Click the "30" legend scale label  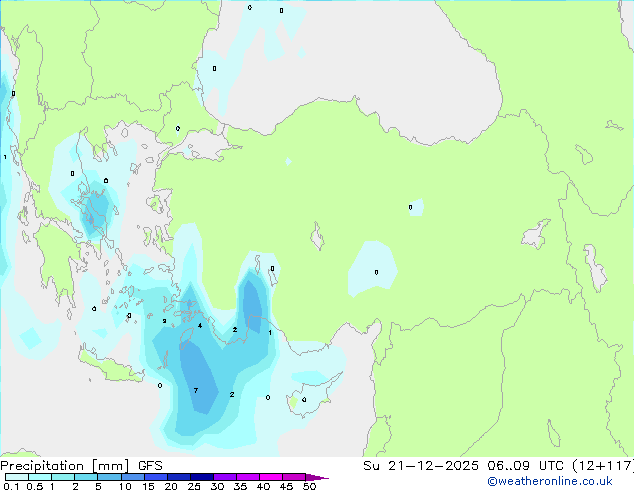[x=217, y=486]
